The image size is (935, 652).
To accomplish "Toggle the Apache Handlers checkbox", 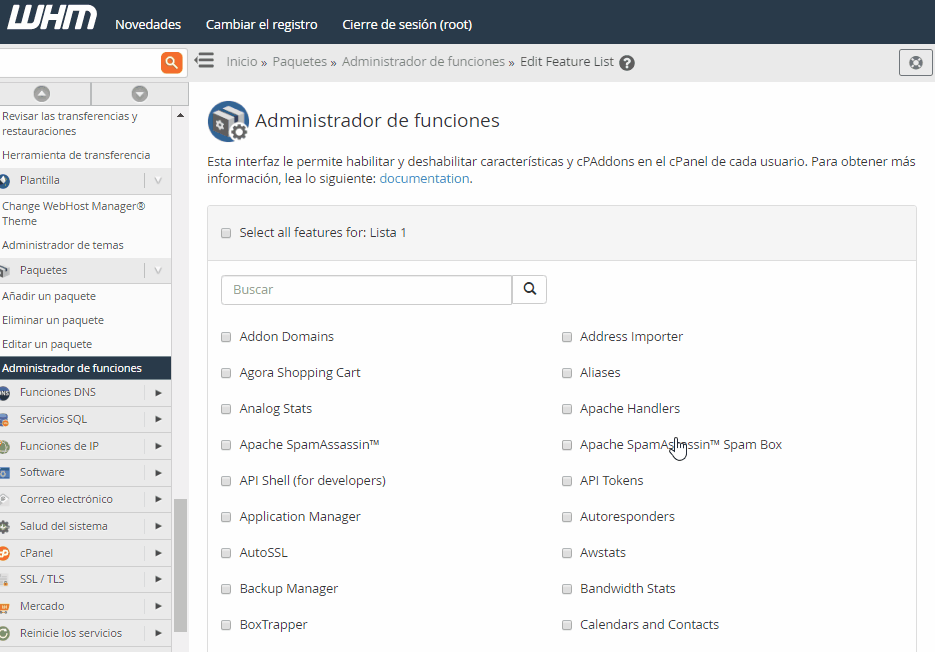I will (567, 409).
